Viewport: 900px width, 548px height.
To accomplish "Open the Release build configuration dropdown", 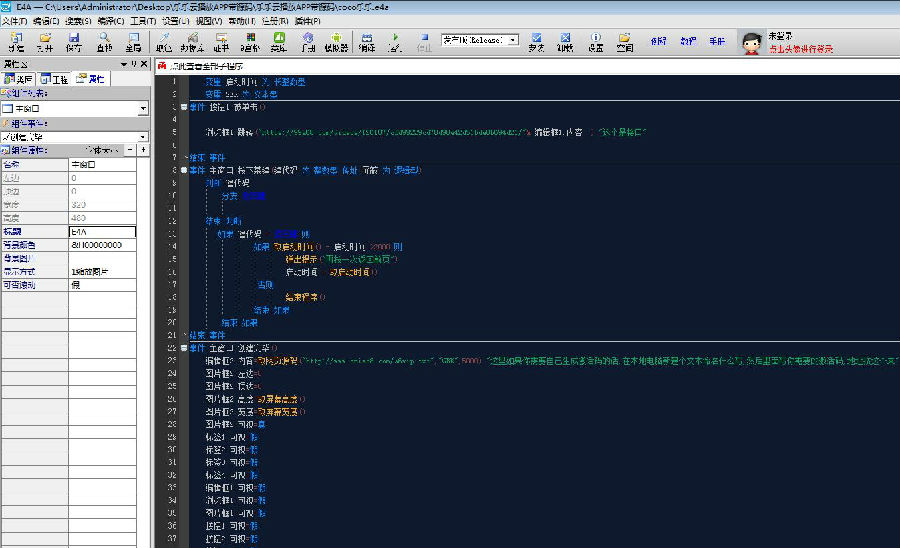I will pyautogui.click(x=514, y=41).
